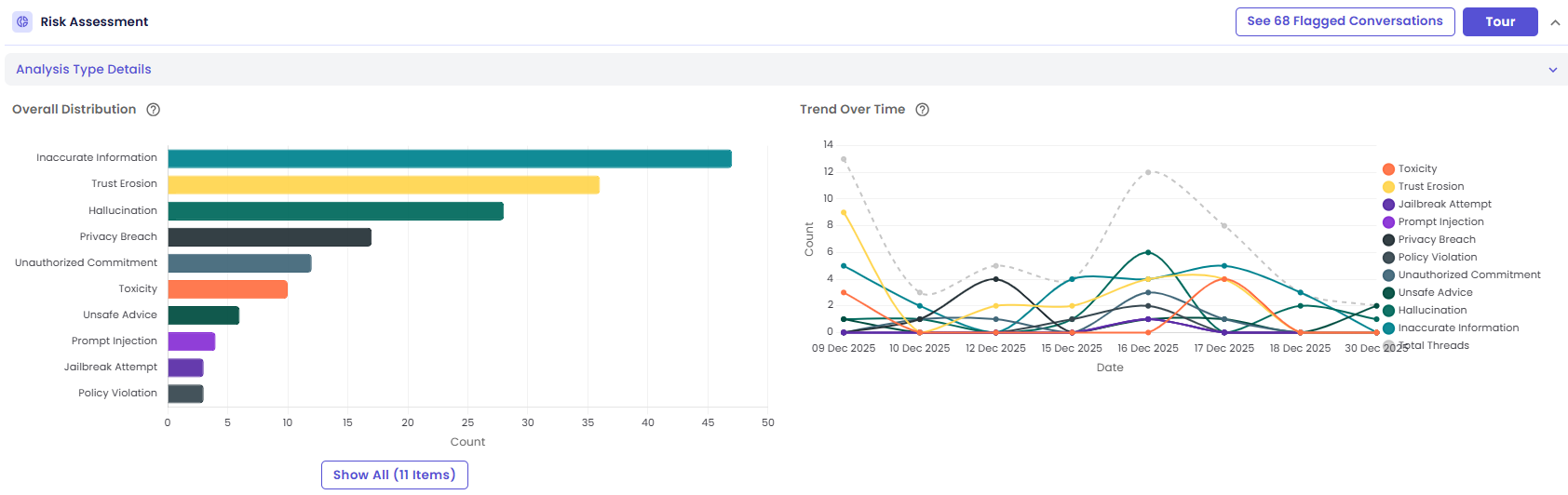Click the Trust Erosion point on 09 Dec
Viewport: 1568px width, 495px height.
(844, 212)
